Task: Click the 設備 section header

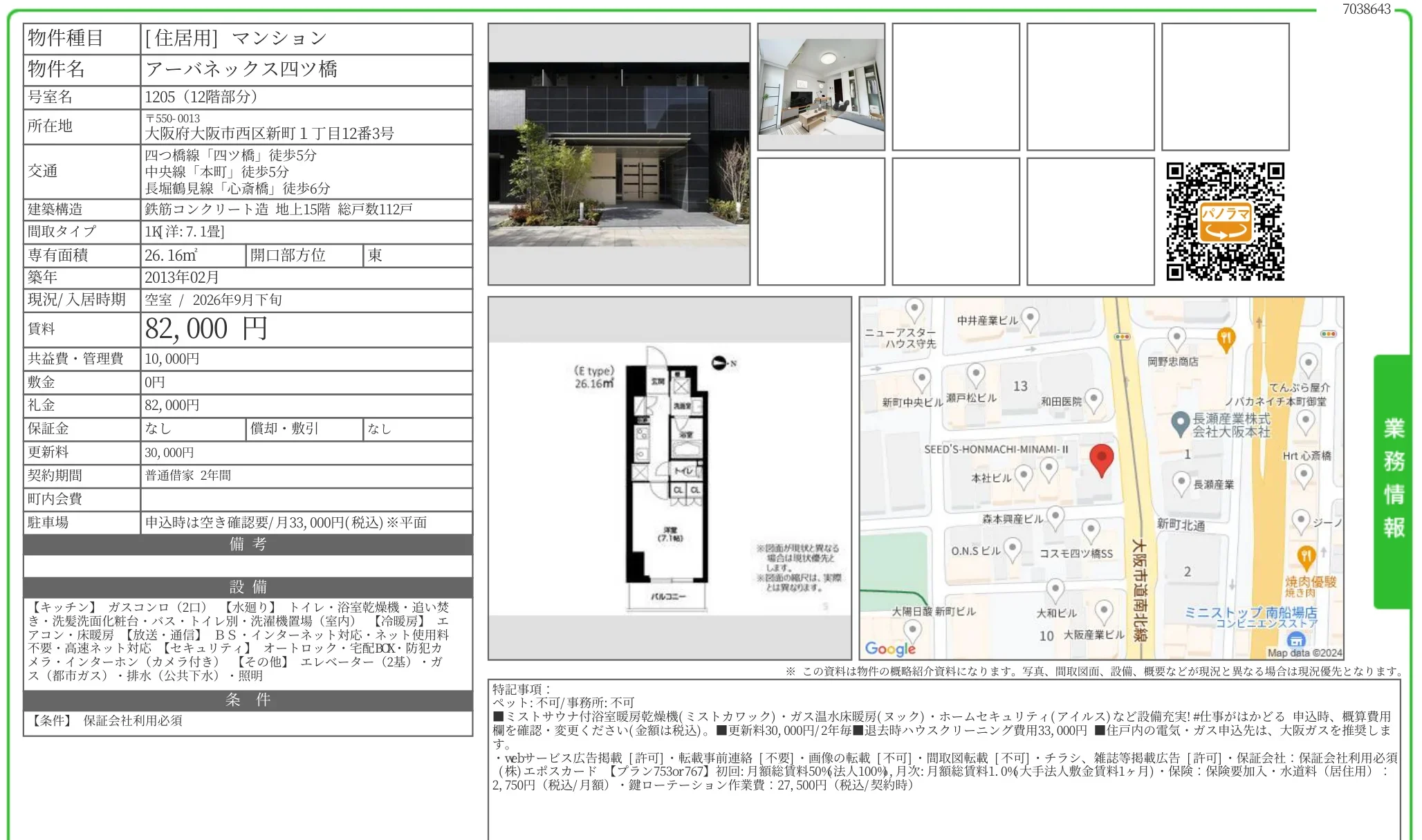Action: pyautogui.click(x=248, y=588)
